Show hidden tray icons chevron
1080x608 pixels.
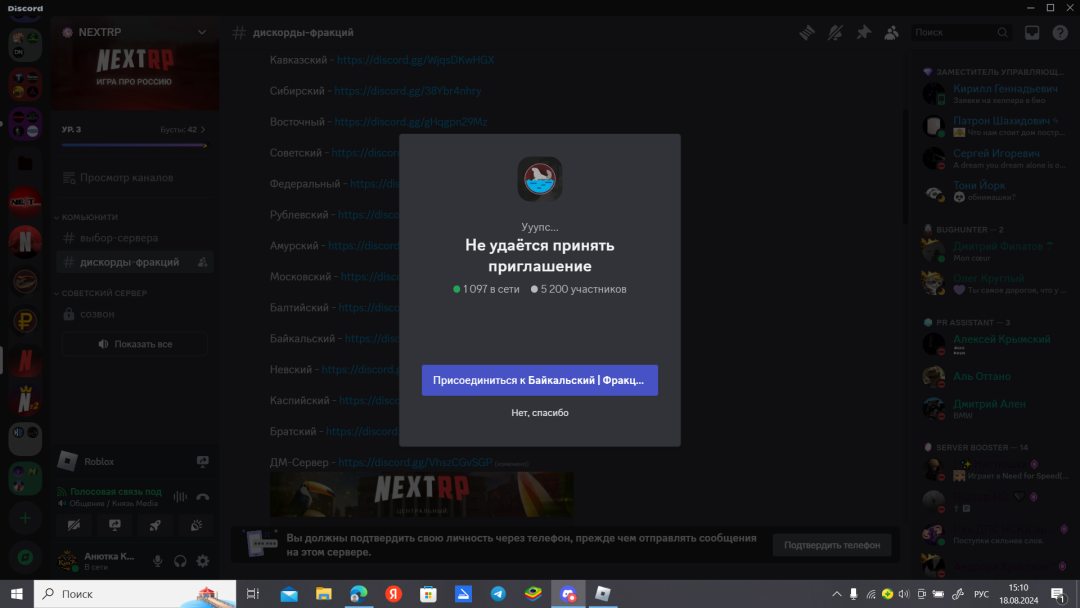(836, 594)
